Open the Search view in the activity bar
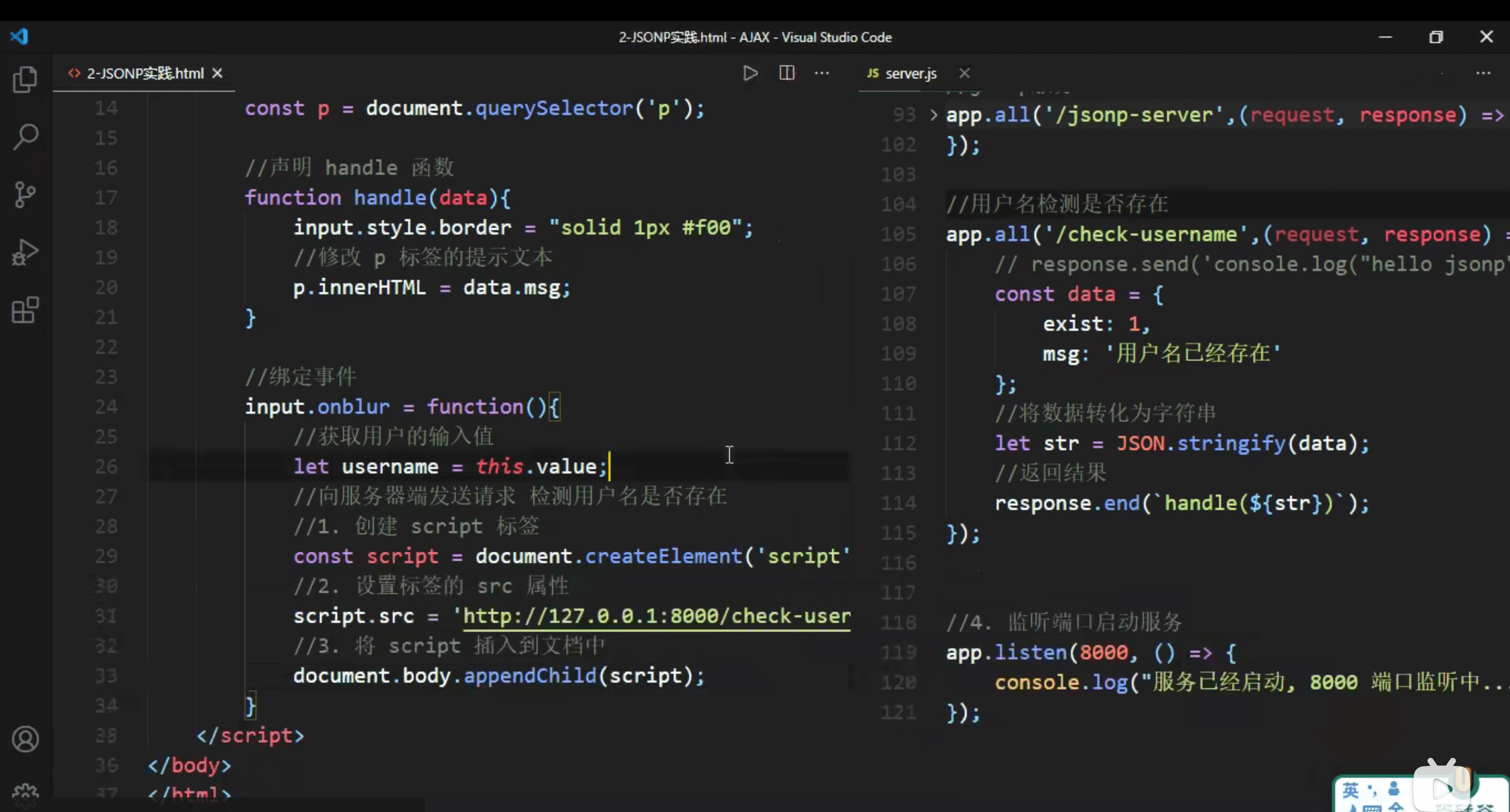This screenshot has height=812, width=1510. point(25,137)
